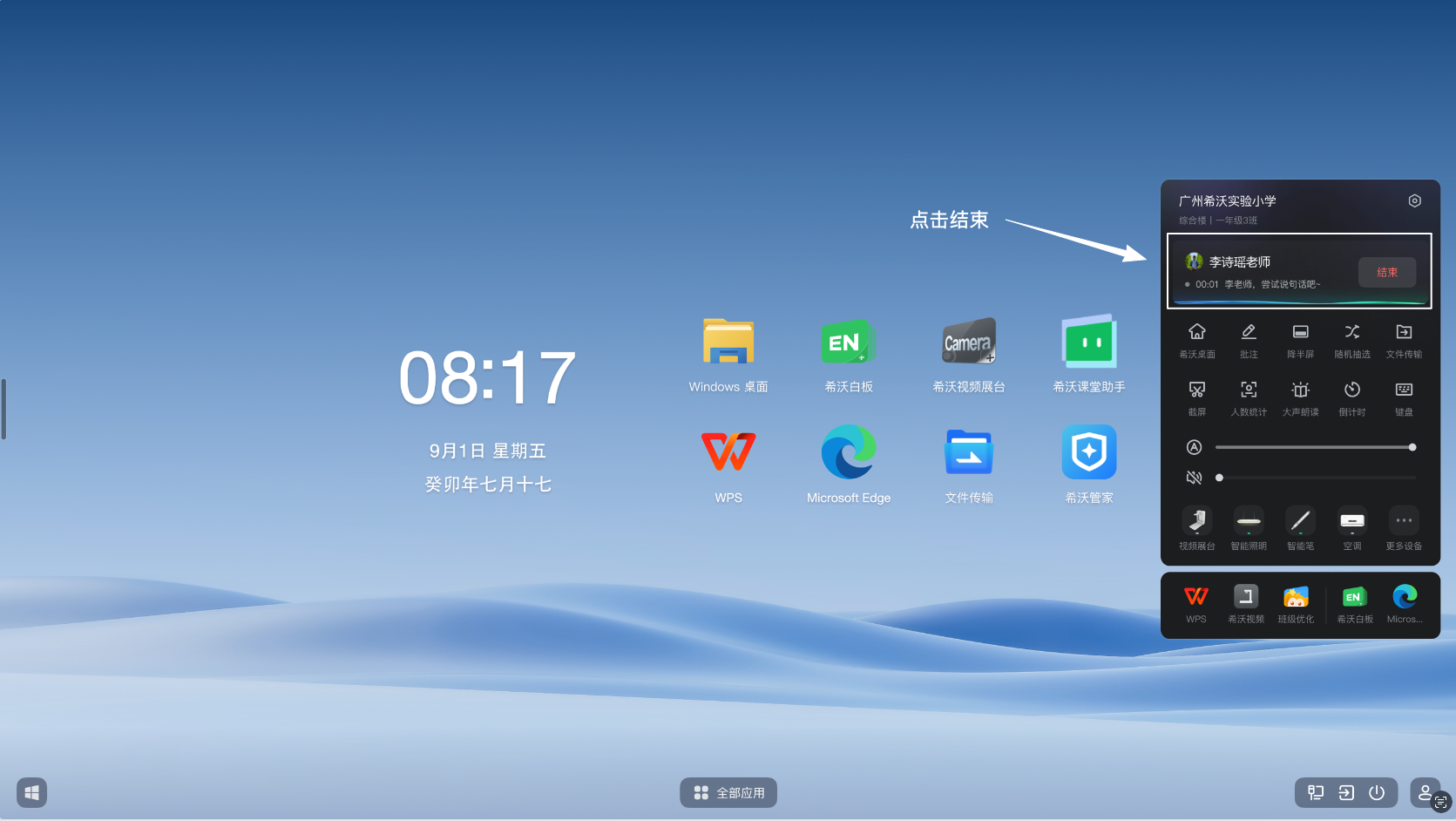Click voice prompt 李老师,尝试说句话吧~
The width and height of the screenshot is (1456, 821).
1272,284
